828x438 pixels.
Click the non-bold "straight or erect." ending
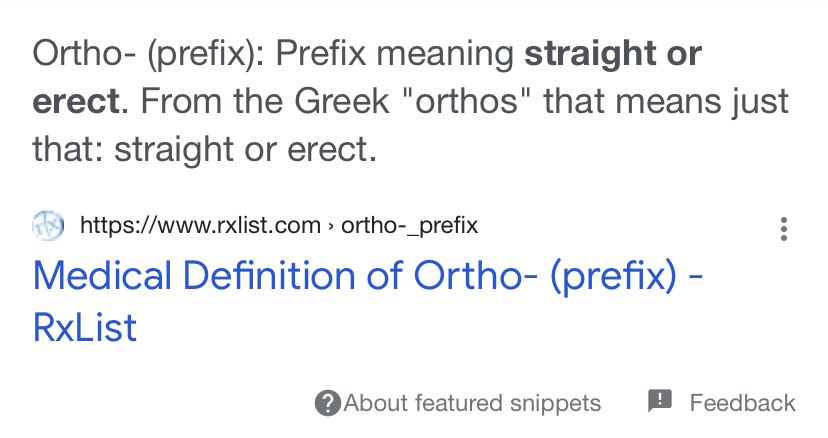click(246, 150)
